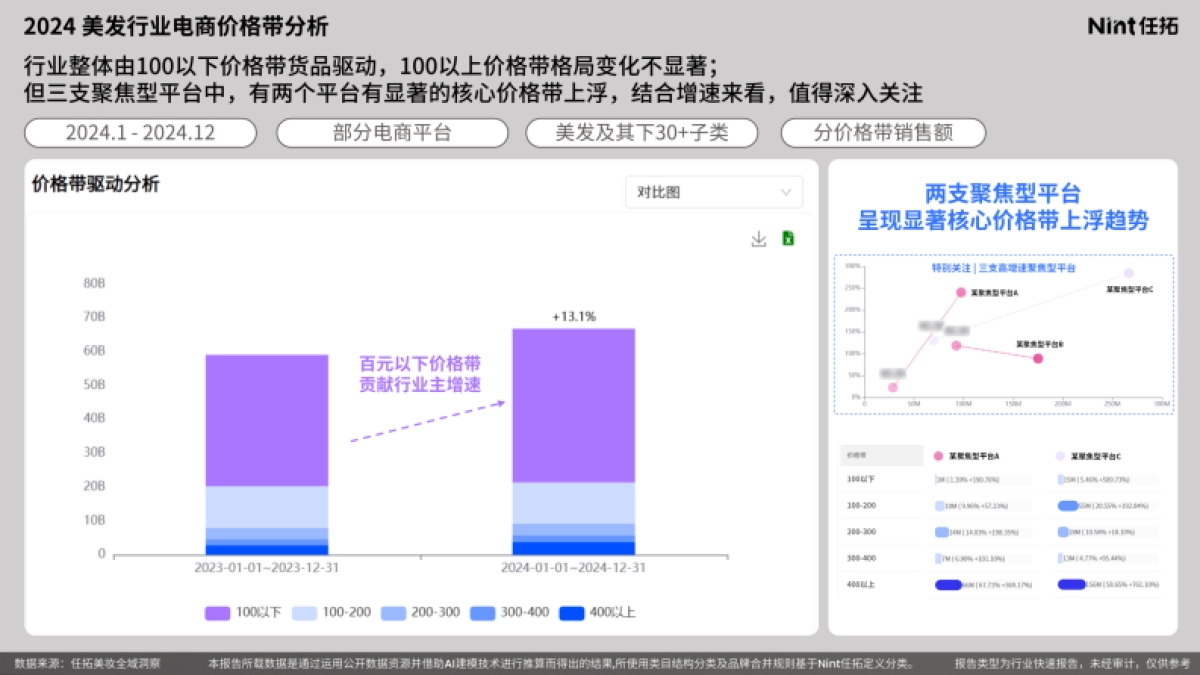Image resolution: width=1200 pixels, height=675 pixels.
Task: Click the chevron on the 对比图 selector
Action: point(787,192)
